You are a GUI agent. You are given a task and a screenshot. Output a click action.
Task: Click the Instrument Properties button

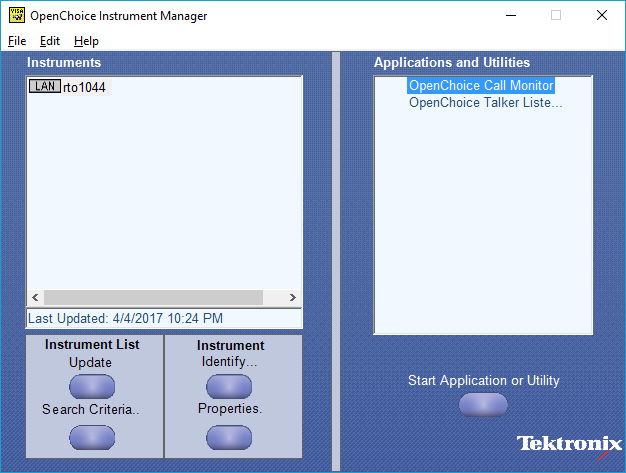click(229, 437)
